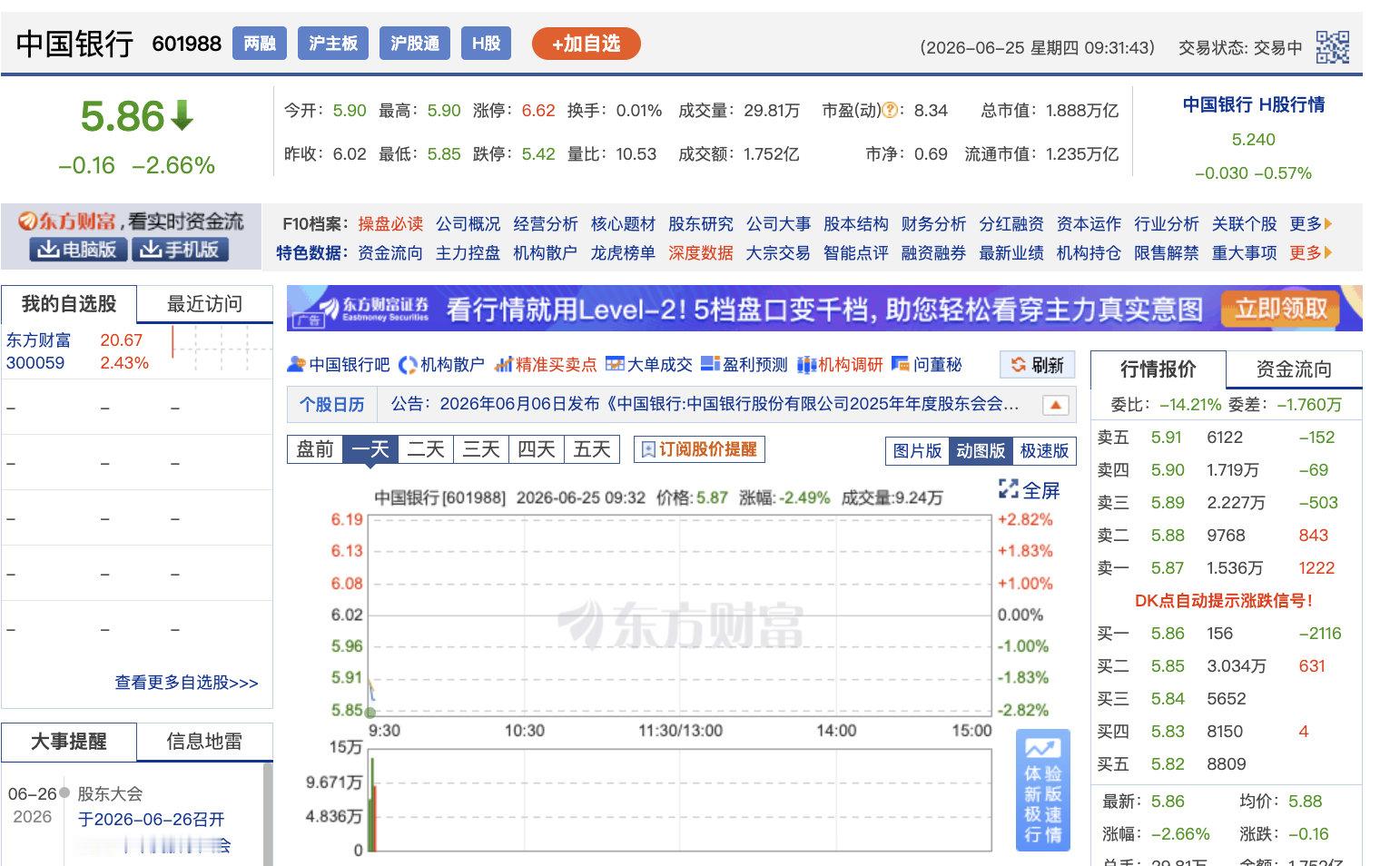Click the 沪股通 tag
Screen dimensions: 1400x866
coord(415,44)
